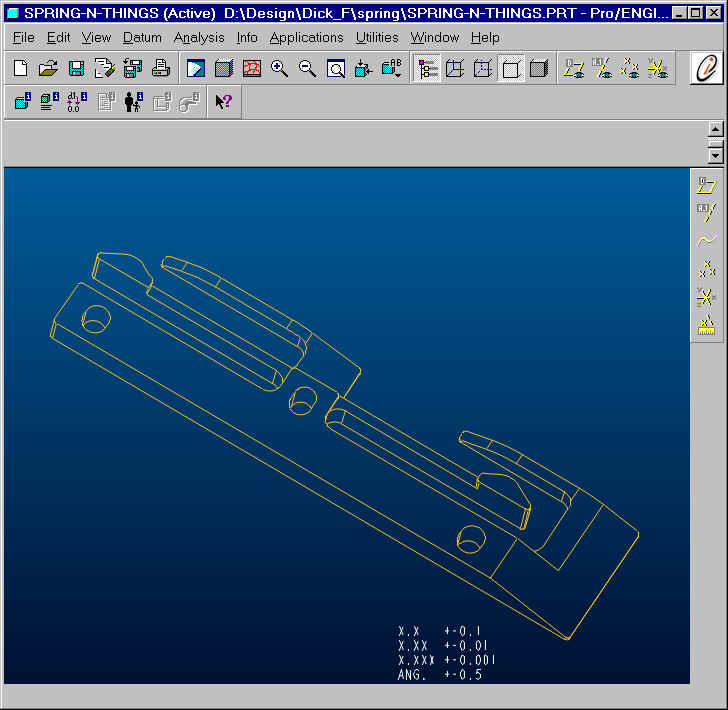Toggle datum axes display in top toolbar

pyautogui.click(x=602, y=68)
